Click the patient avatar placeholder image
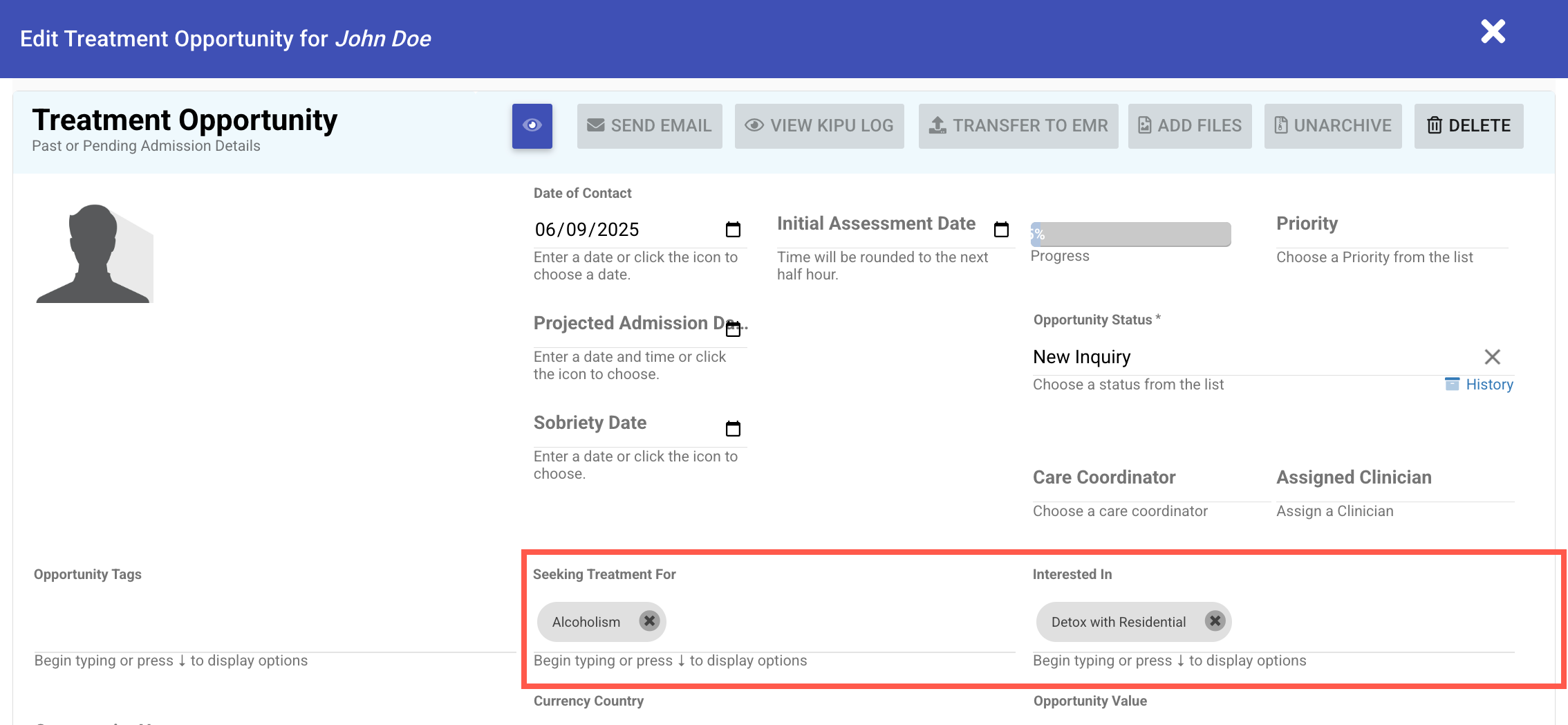The image size is (1568, 725). (95, 254)
